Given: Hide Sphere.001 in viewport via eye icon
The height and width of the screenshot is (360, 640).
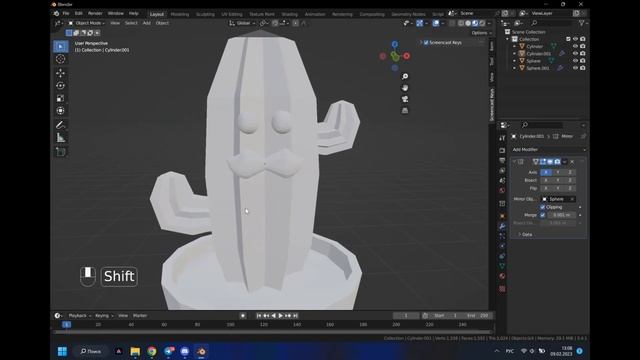Looking at the screenshot, I should pos(576,68).
